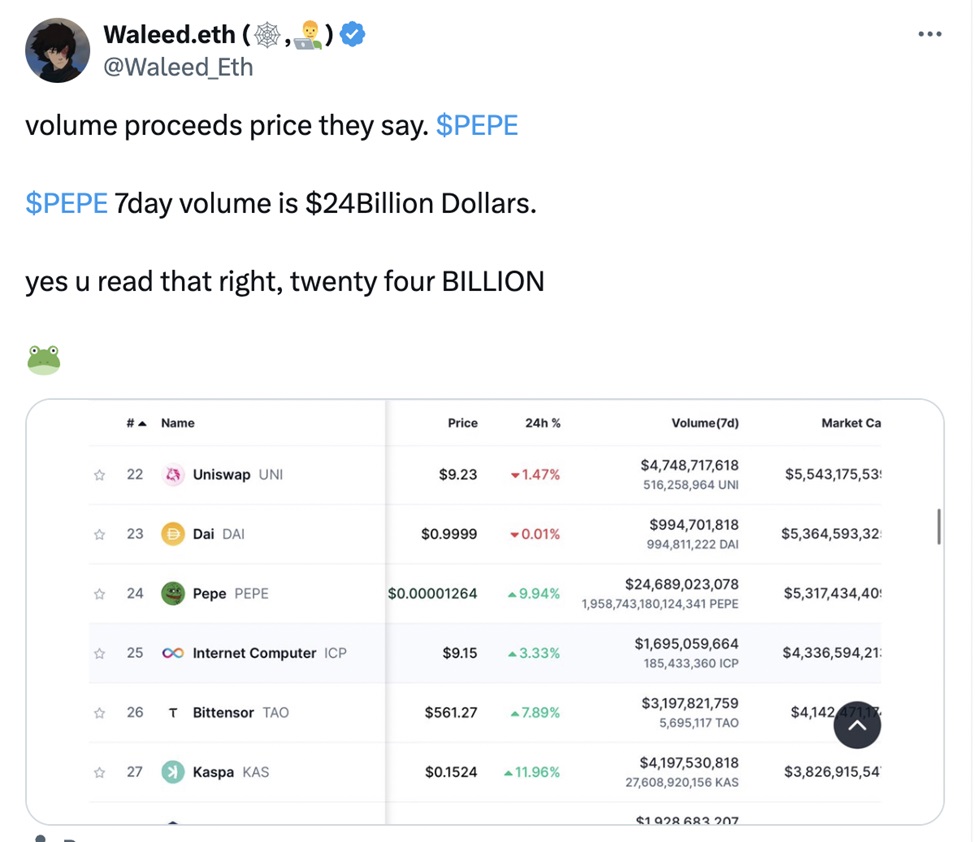Viewport: 975px width, 842px height.
Task: Toggle watchlist star for Kaspa
Action: 99,772
